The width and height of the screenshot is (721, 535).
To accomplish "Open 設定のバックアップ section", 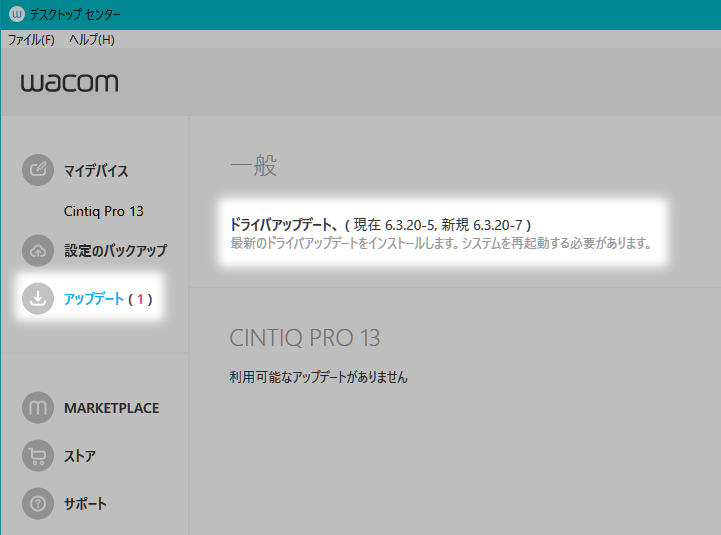I will 115,251.
